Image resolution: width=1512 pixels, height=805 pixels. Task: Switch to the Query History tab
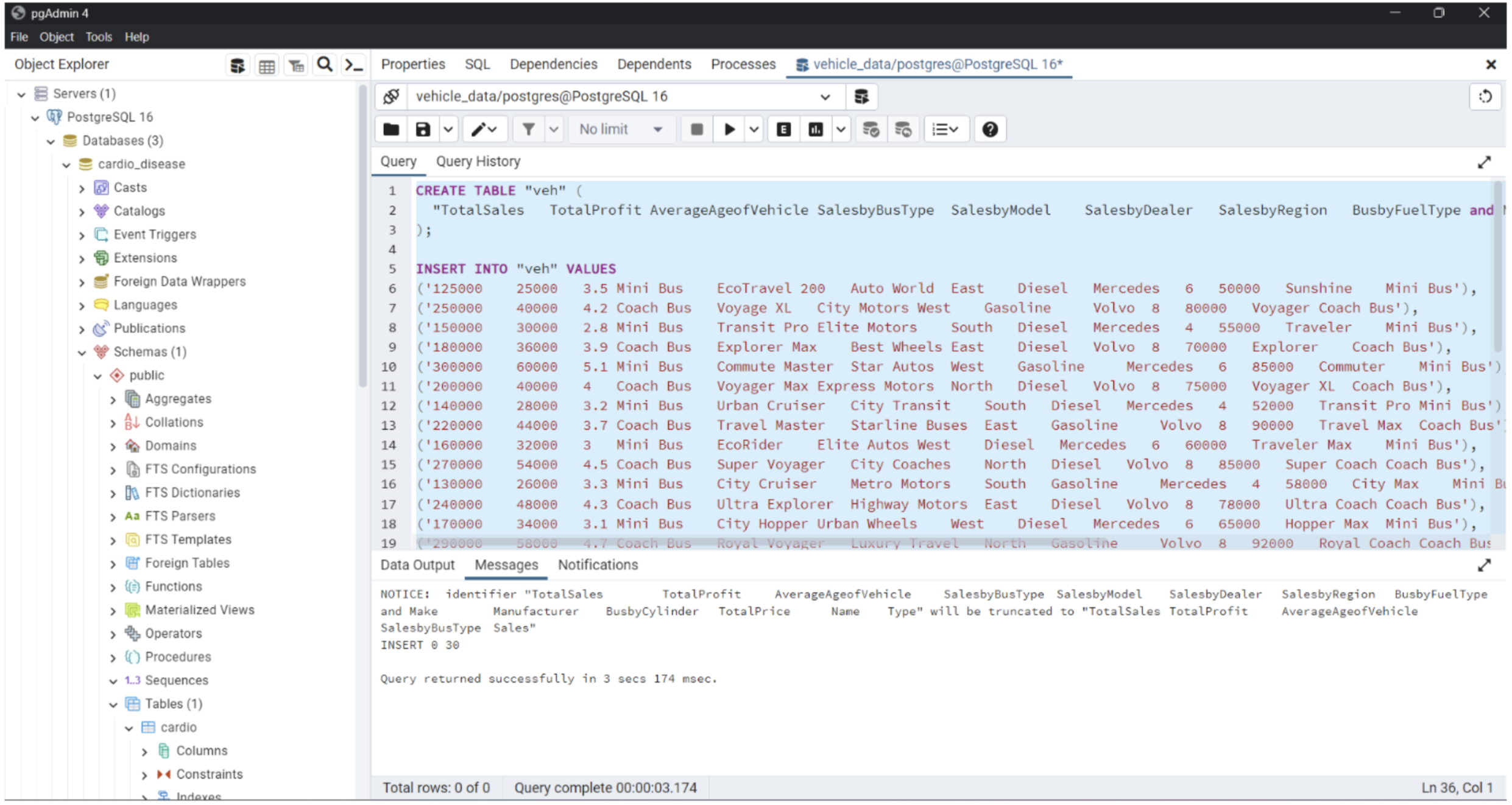(478, 161)
